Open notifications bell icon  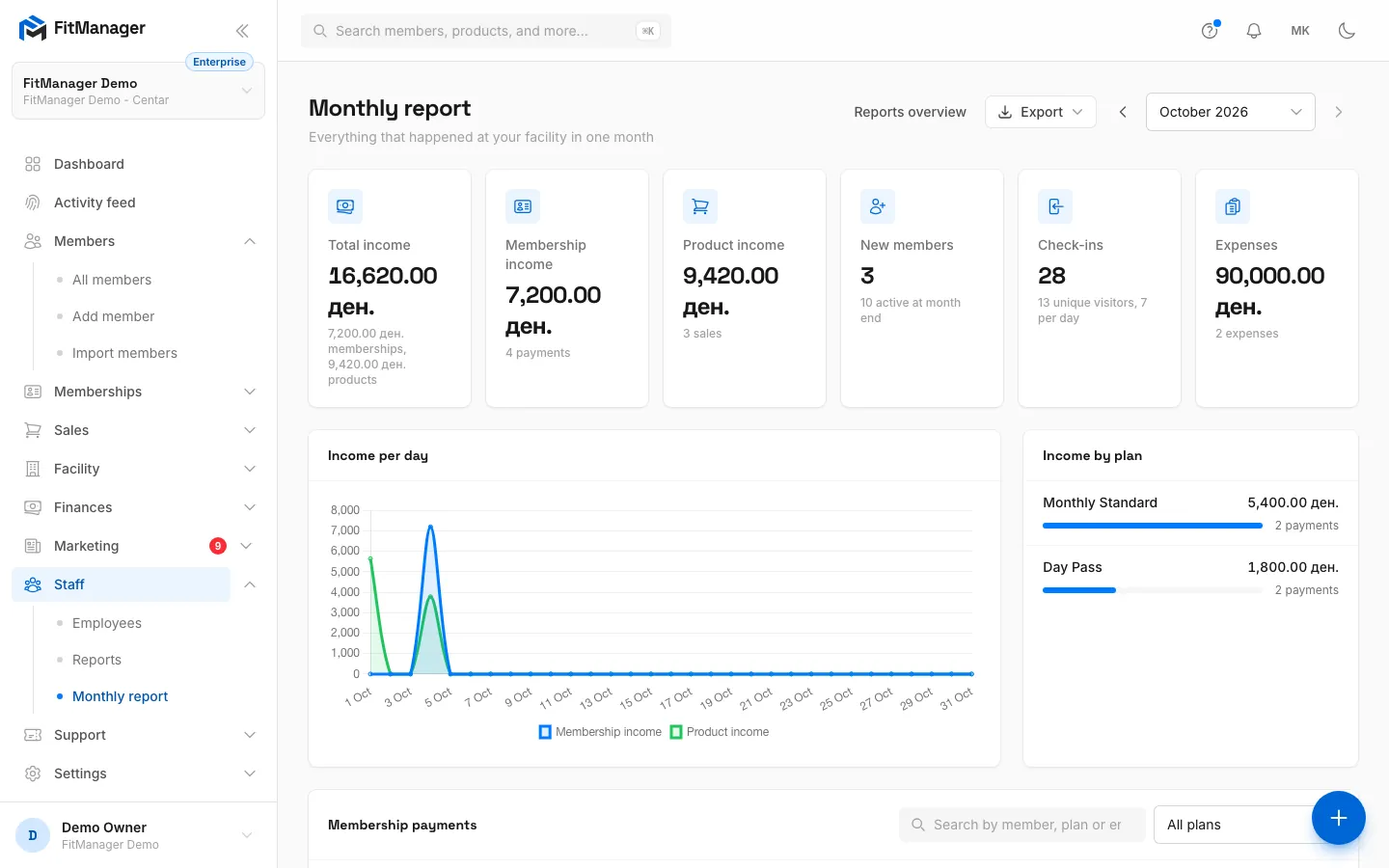pos(1254,31)
